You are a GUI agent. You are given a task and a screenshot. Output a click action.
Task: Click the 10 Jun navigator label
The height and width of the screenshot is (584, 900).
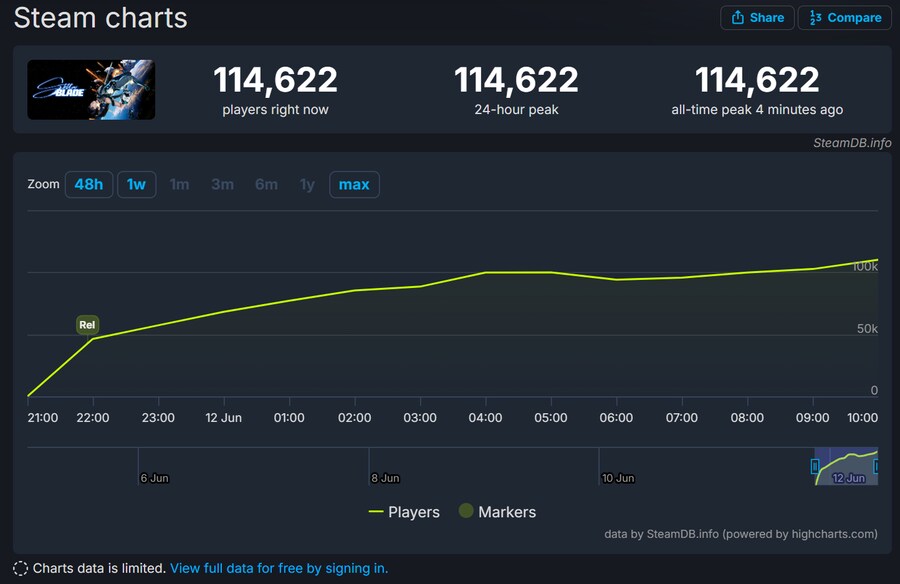tap(618, 478)
